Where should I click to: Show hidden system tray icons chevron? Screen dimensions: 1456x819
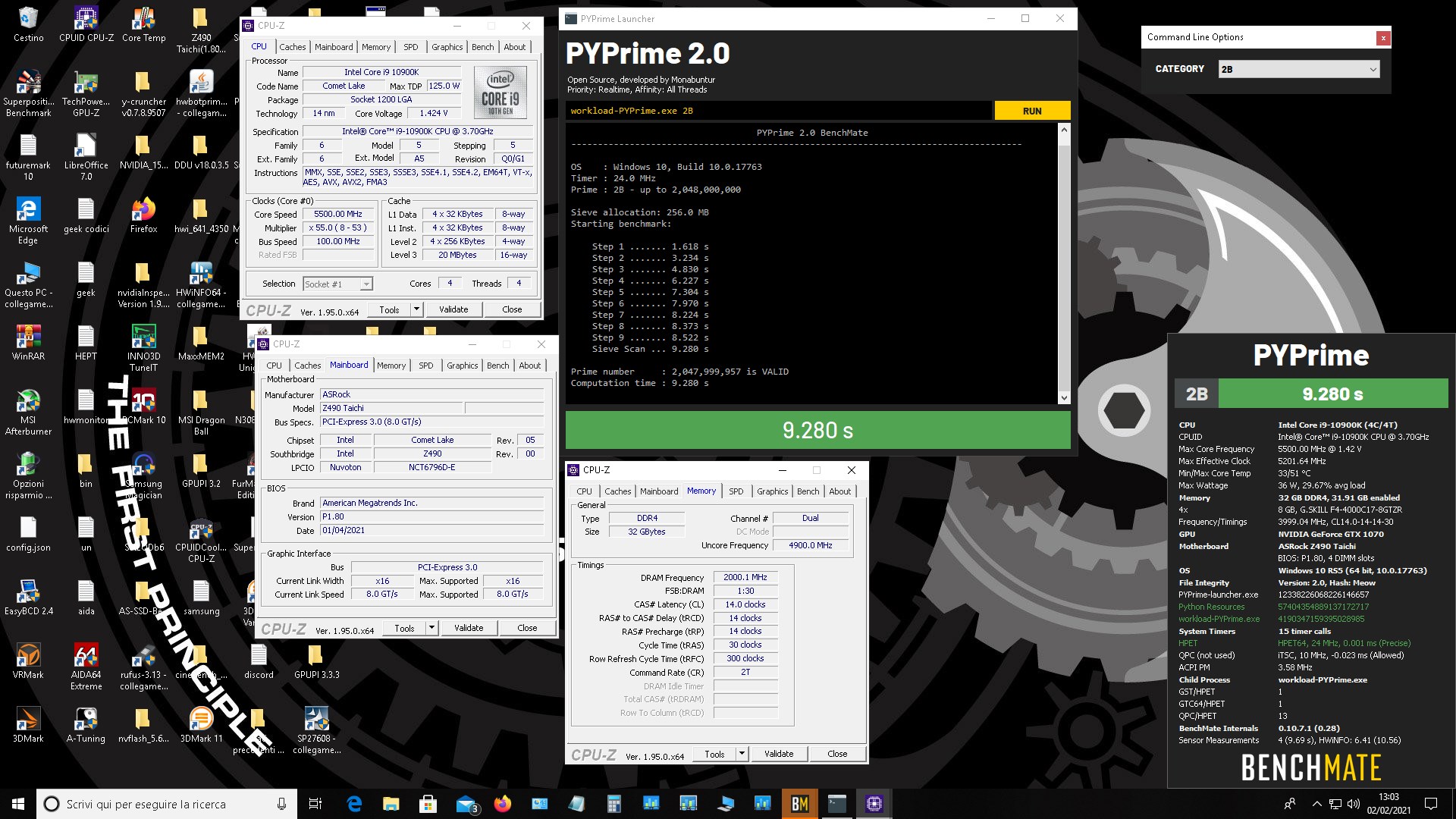[1316, 804]
